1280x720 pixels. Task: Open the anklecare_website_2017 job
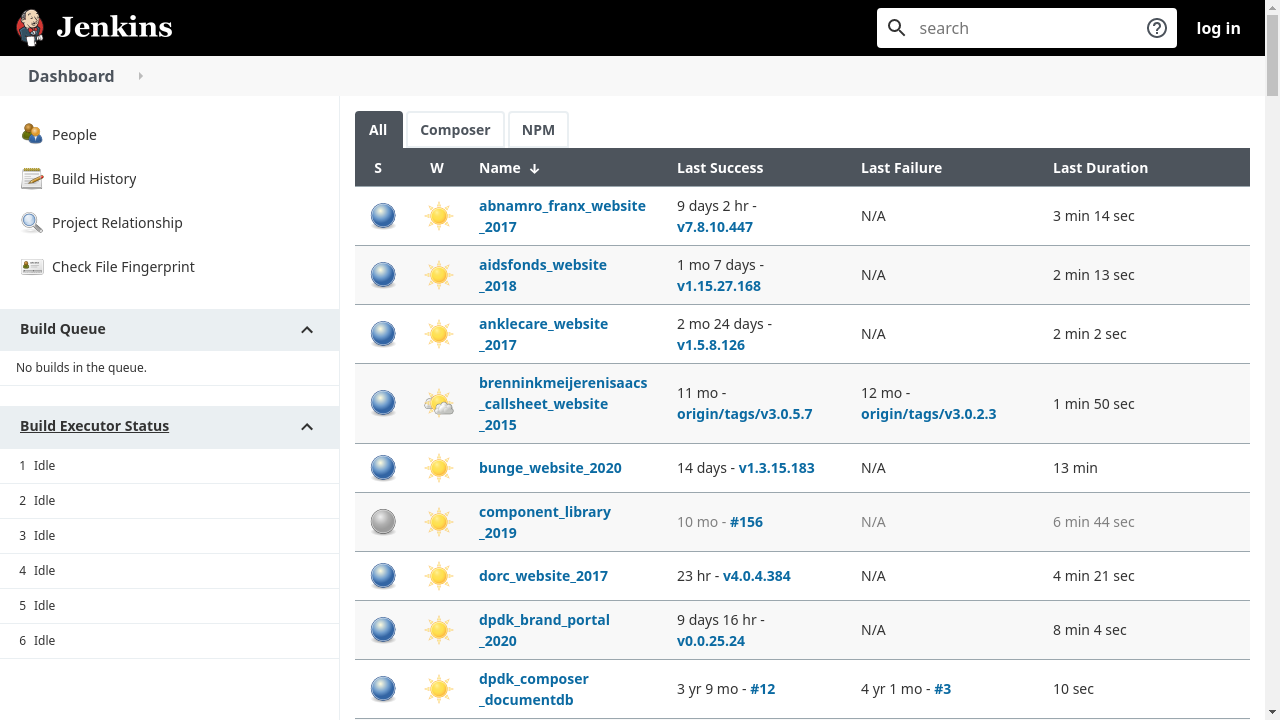pyautogui.click(x=543, y=334)
